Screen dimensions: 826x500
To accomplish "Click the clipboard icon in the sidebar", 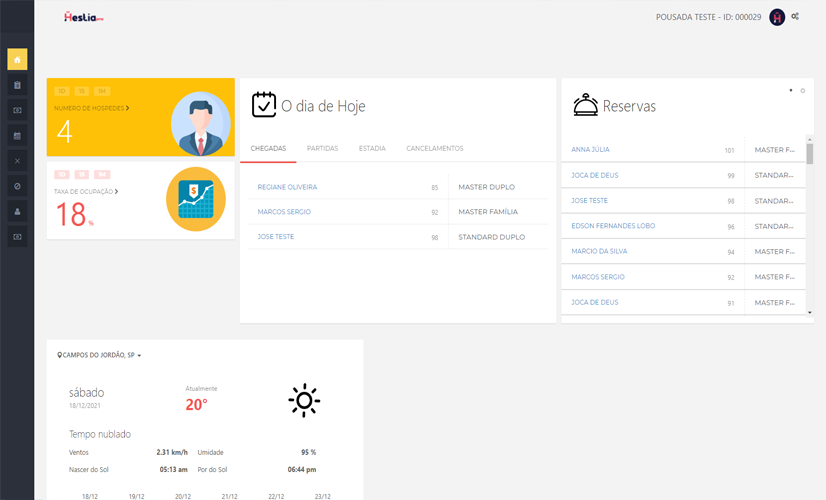I will point(17,85).
